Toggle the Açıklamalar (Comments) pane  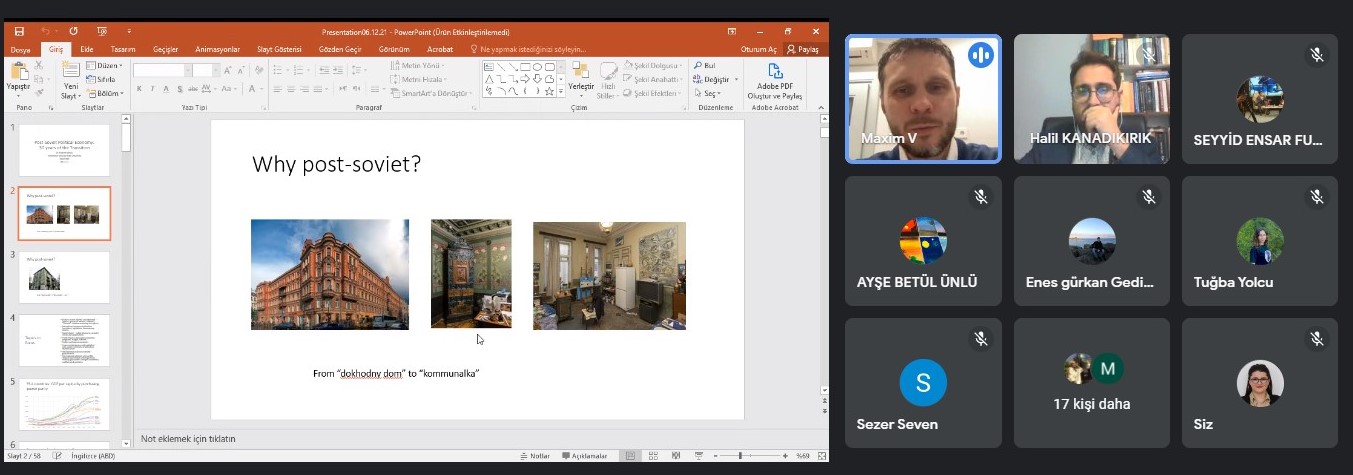(584, 456)
